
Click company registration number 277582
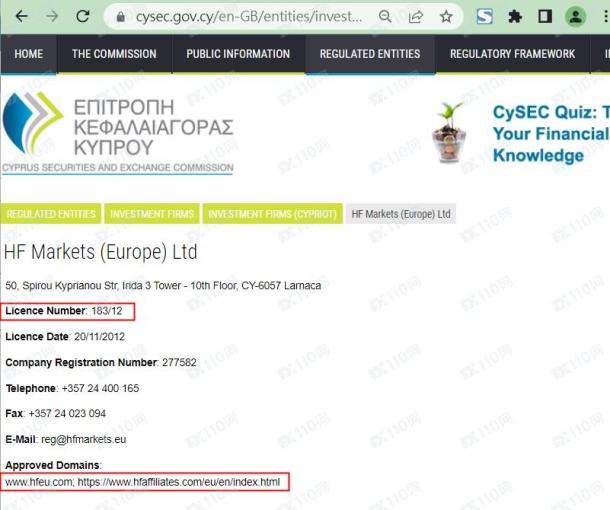(179, 363)
